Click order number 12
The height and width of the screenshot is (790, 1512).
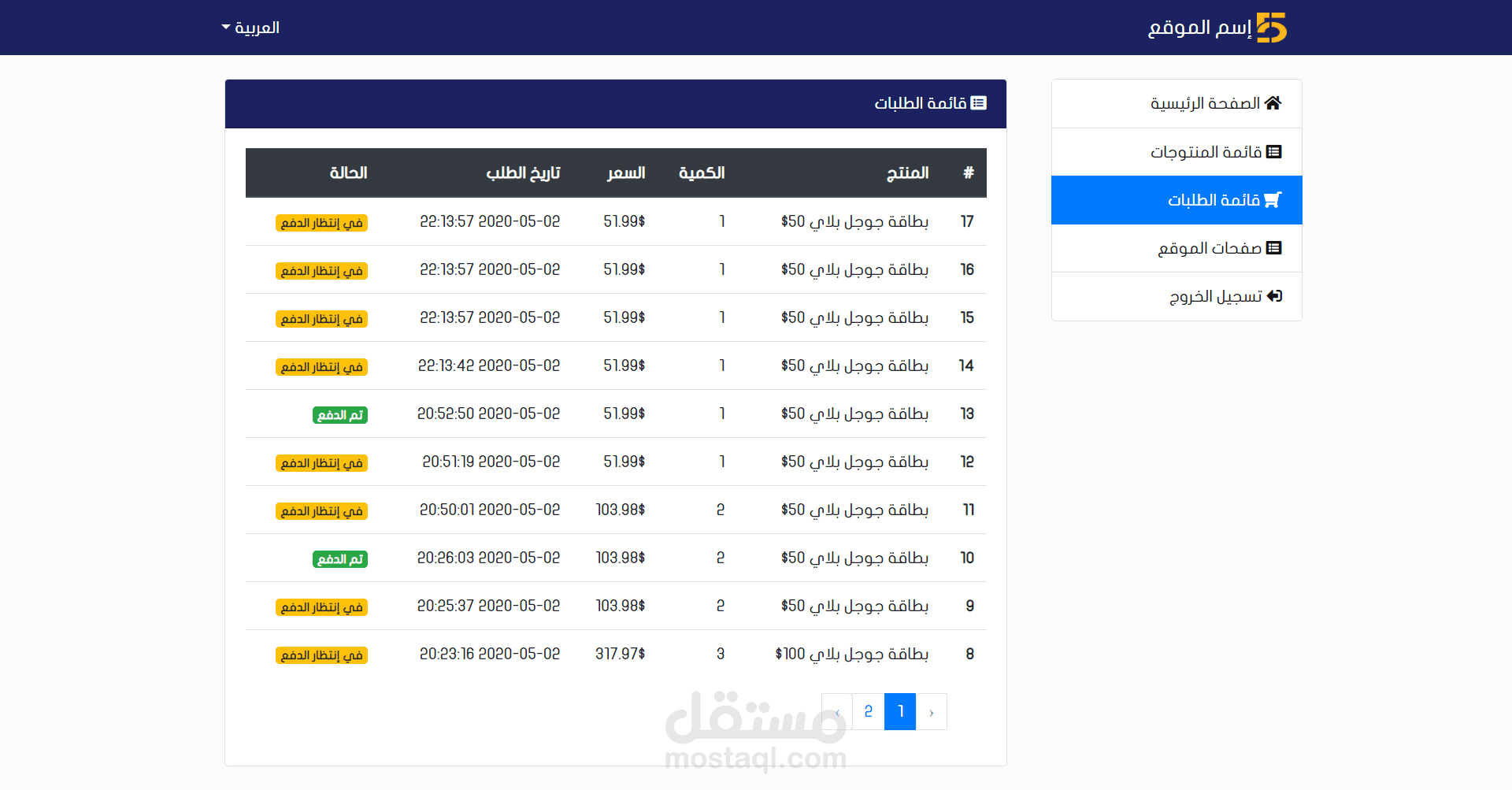(967, 462)
